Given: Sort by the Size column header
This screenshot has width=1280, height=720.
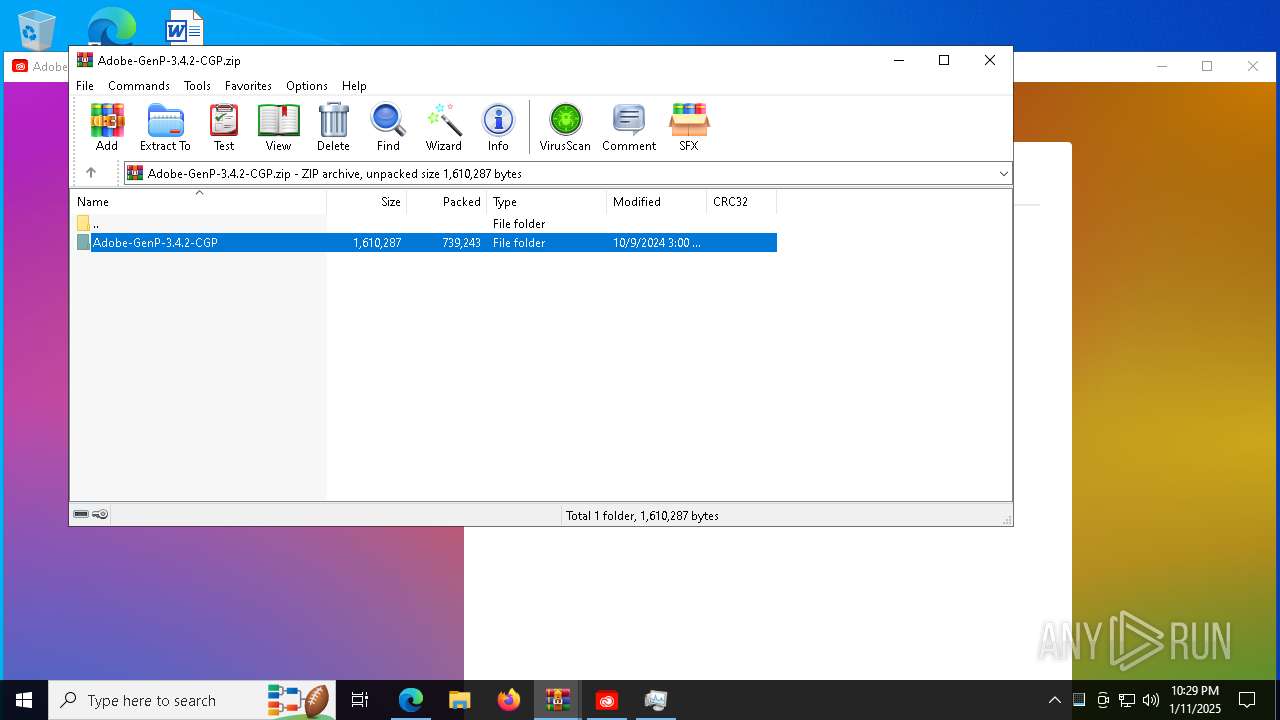Looking at the screenshot, I should point(367,201).
